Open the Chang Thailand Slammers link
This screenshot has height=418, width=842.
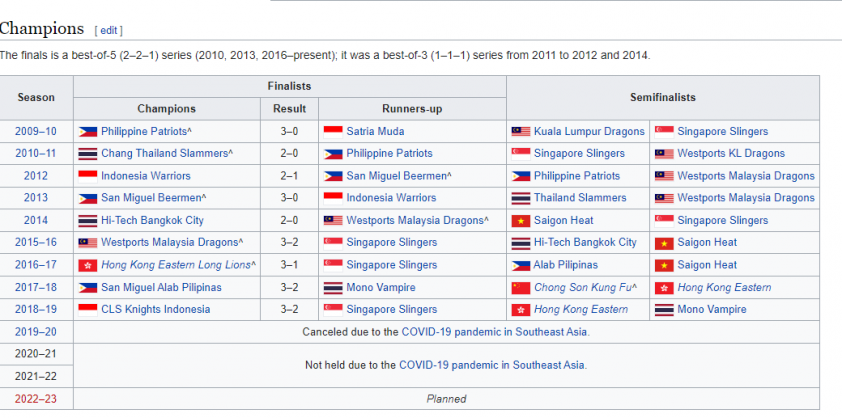click(x=164, y=154)
